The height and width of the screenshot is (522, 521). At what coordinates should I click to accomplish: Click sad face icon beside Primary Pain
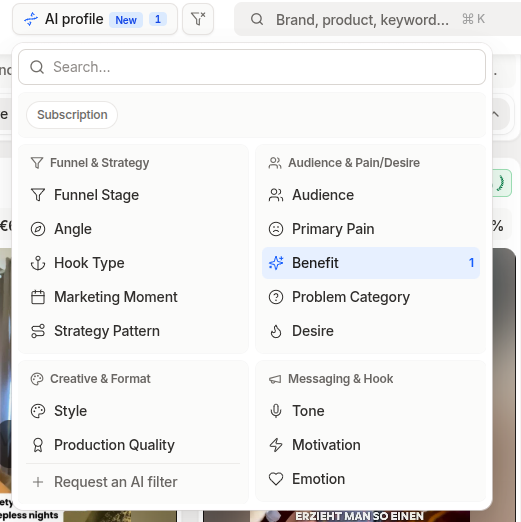pyautogui.click(x=276, y=229)
